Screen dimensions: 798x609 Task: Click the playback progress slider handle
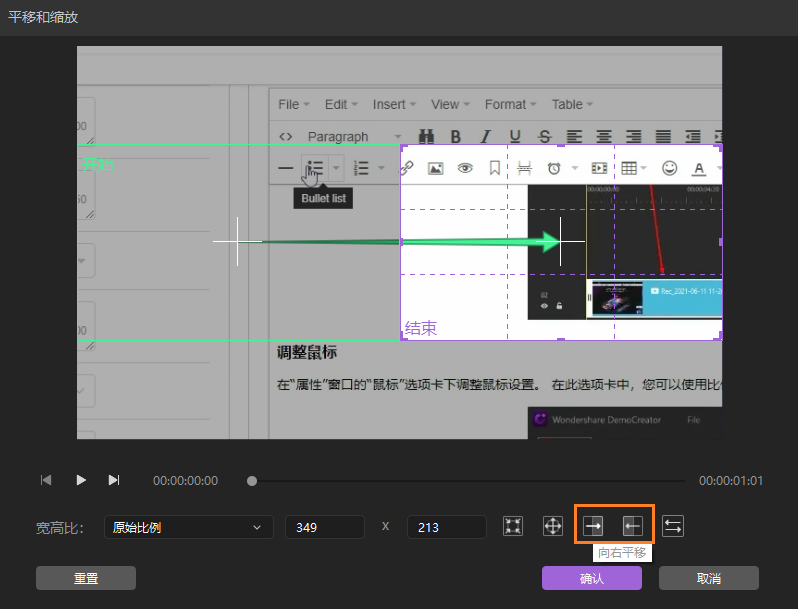click(252, 481)
